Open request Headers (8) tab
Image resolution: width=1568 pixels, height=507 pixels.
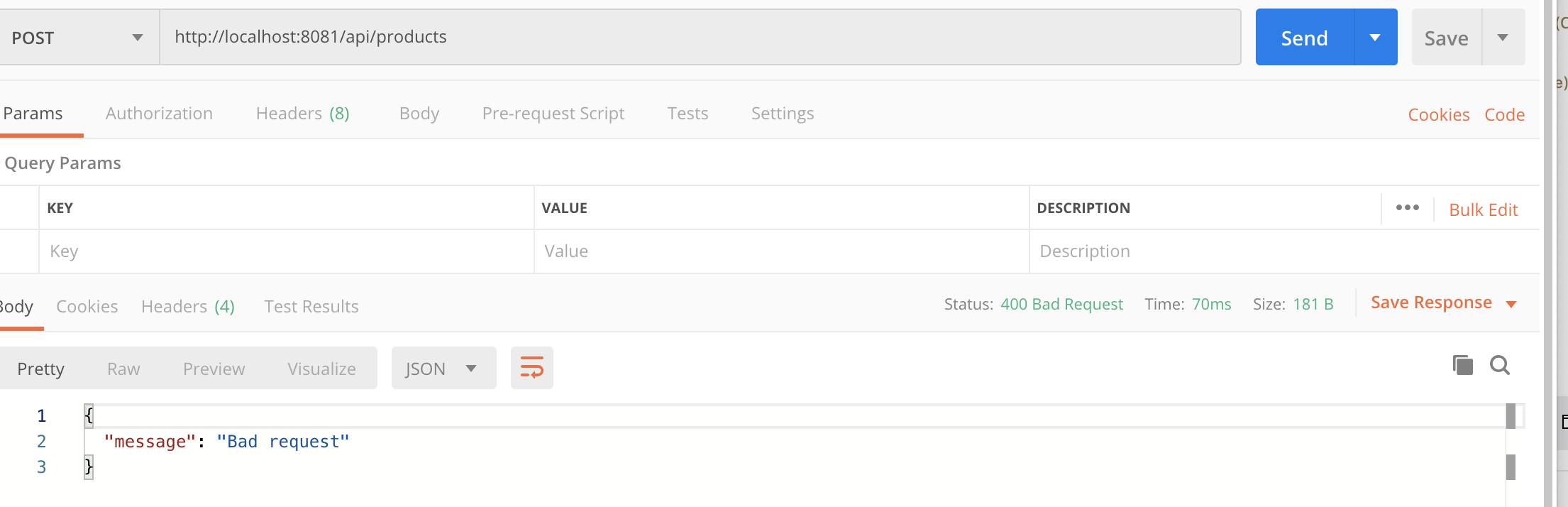(302, 114)
